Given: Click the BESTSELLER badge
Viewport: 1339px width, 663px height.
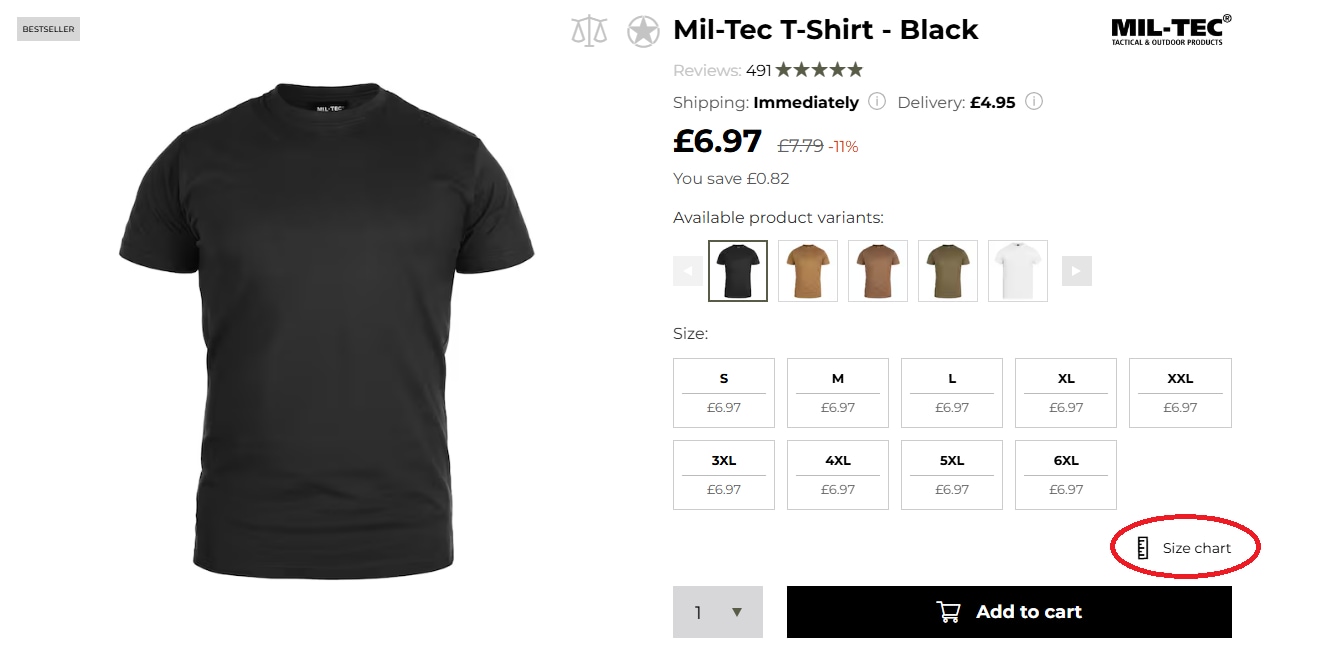Looking at the screenshot, I should [x=47, y=29].
